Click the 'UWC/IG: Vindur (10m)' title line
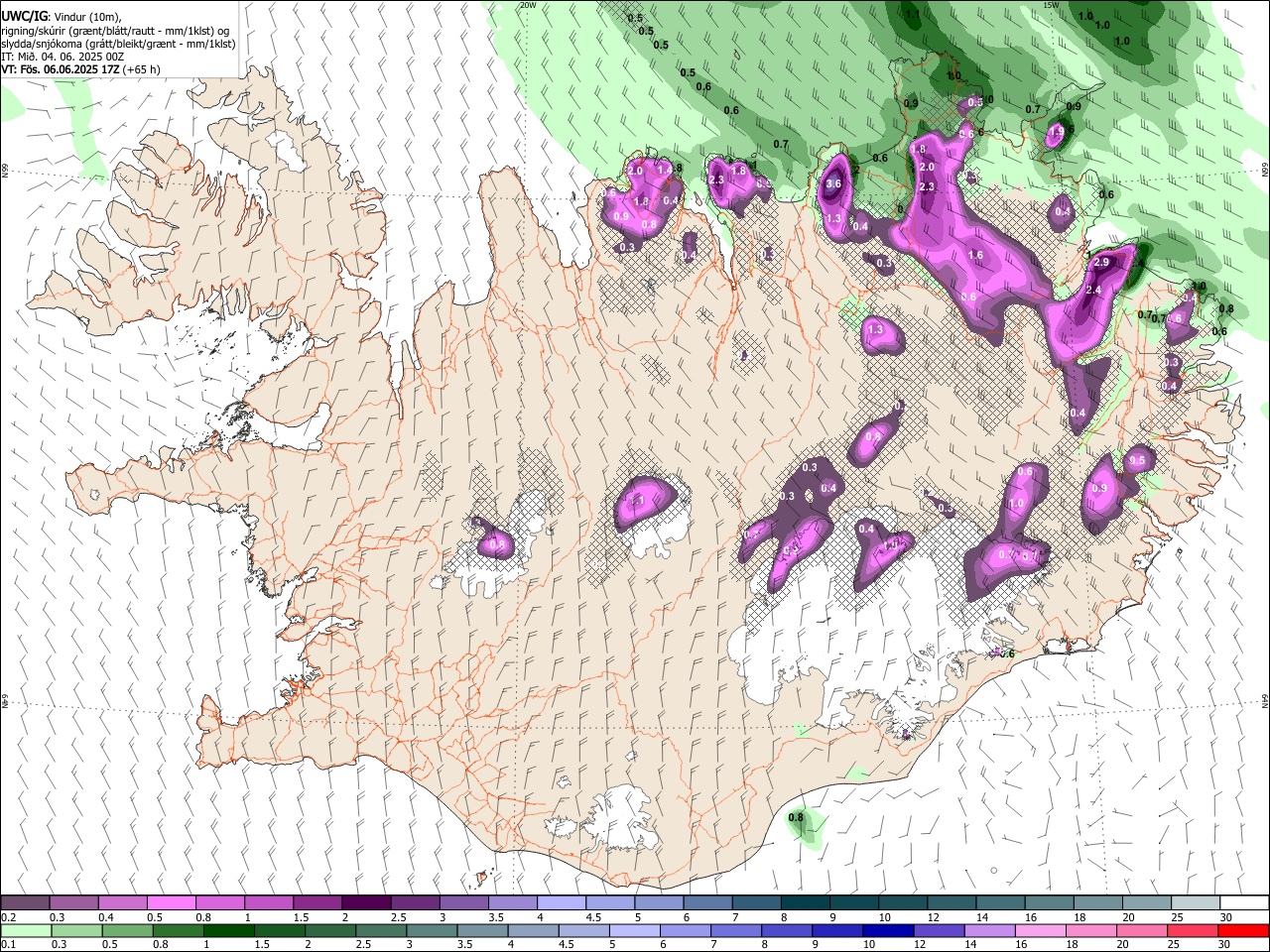The image size is (1270, 952). point(63,17)
